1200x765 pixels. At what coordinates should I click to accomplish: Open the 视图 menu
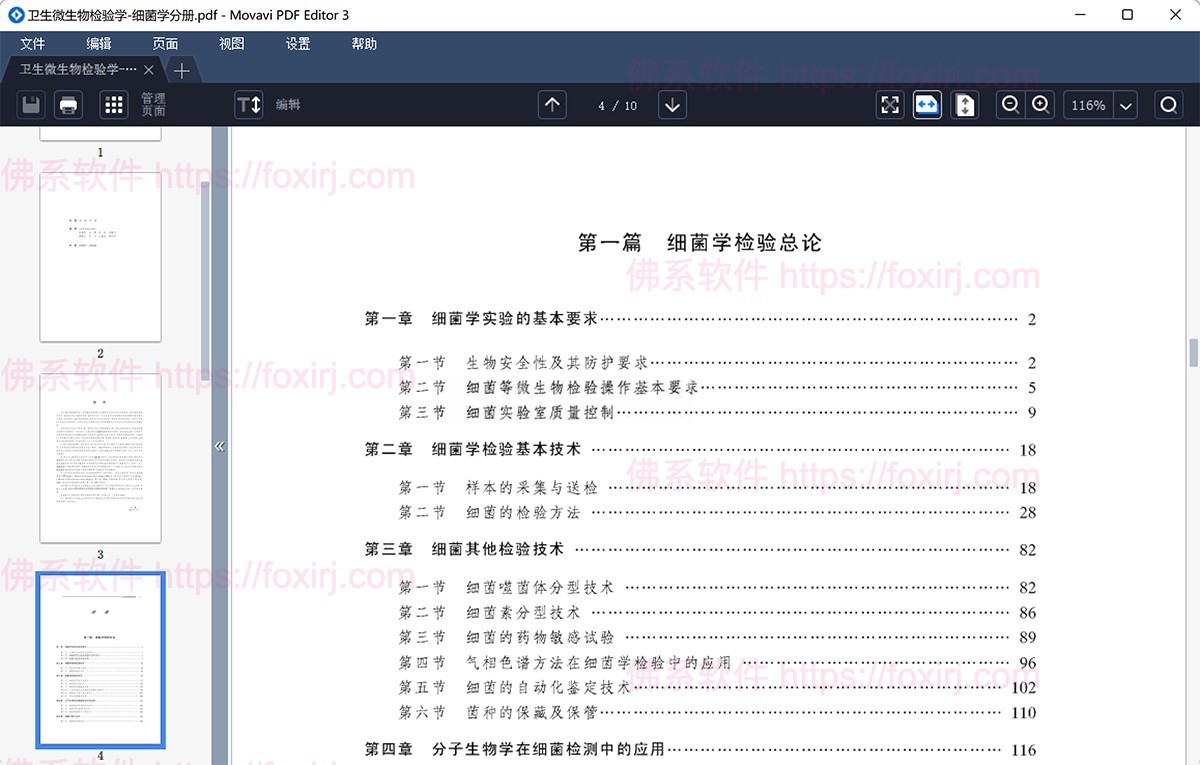click(231, 43)
